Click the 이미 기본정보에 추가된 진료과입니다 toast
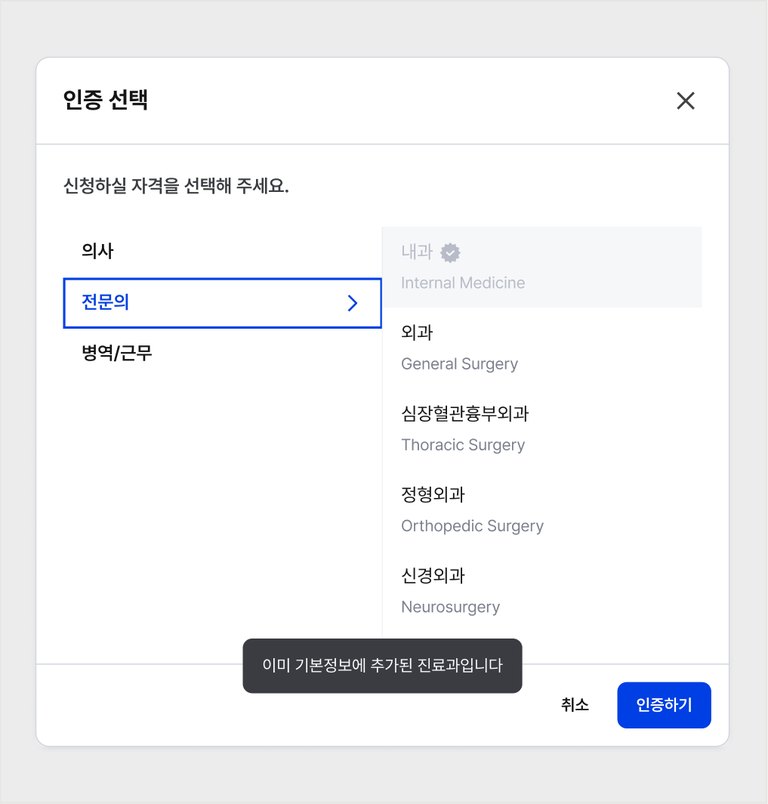The width and height of the screenshot is (768, 804). point(382,666)
